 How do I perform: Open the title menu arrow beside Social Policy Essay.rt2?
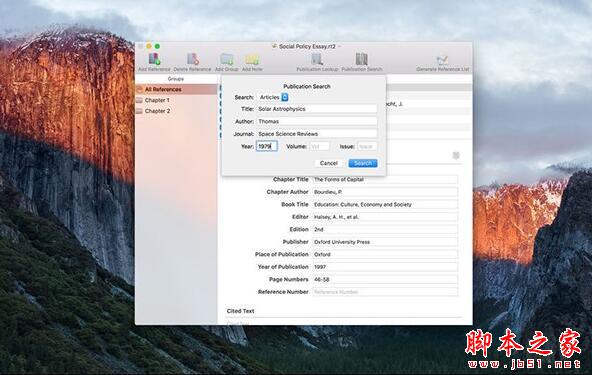(x=340, y=46)
